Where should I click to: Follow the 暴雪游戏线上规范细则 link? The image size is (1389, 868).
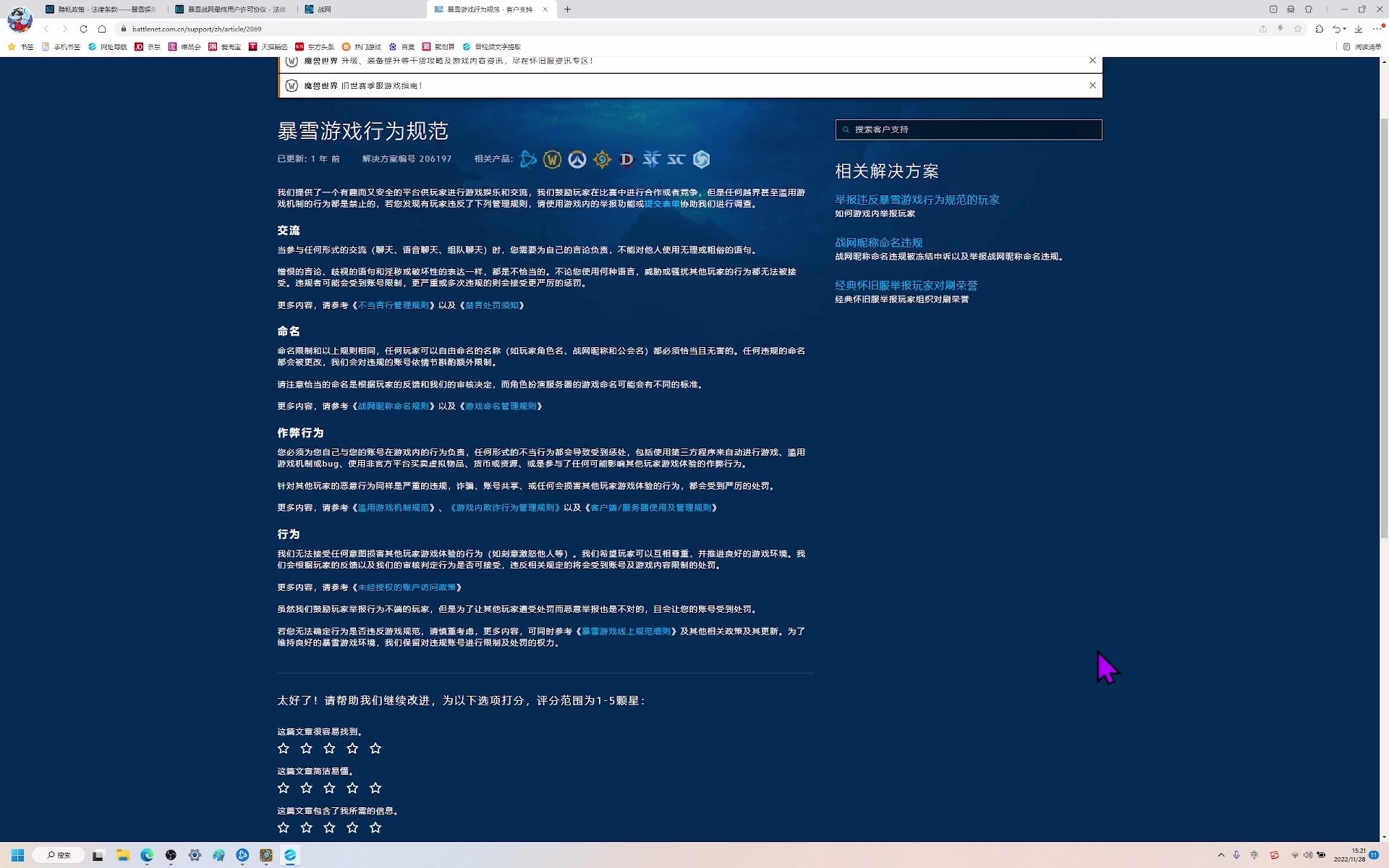[626, 631]
